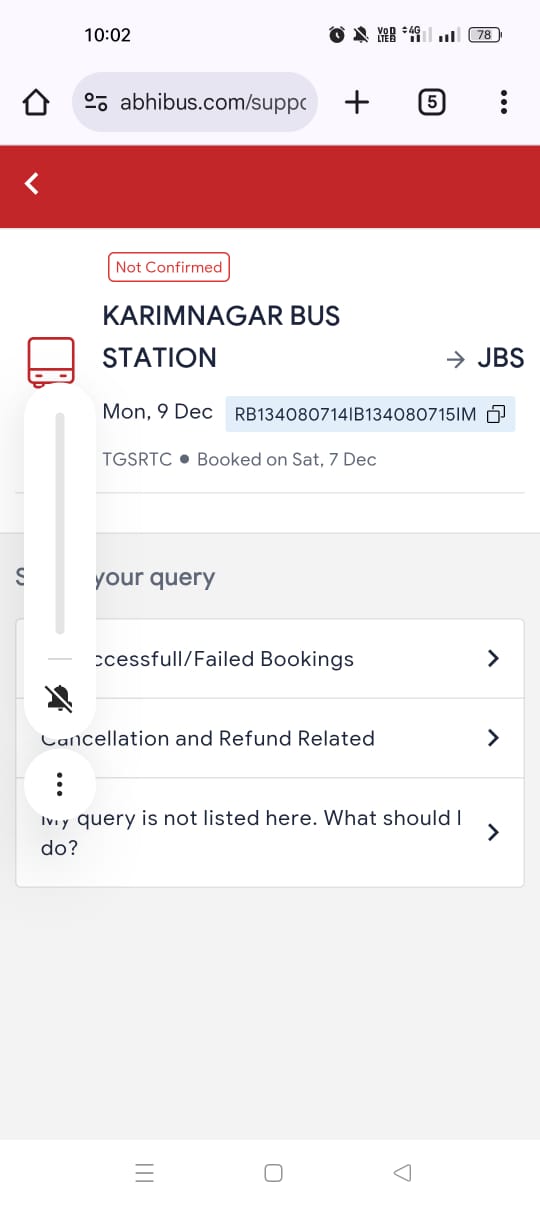Expand the query not listed chevron

pyautogui.click(x=492, y=832)
